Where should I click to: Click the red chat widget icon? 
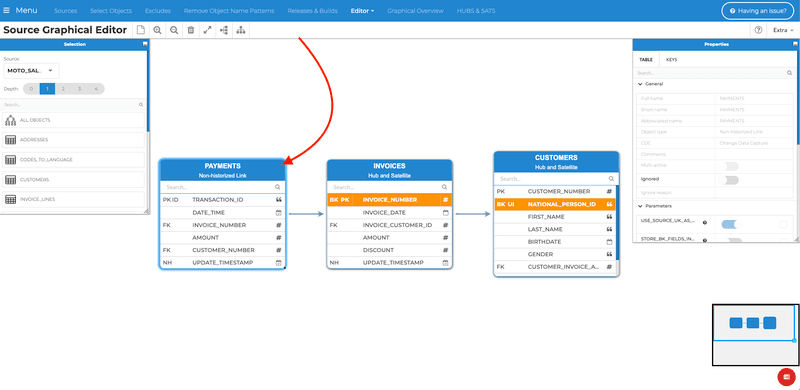click(x=786, y=377)
